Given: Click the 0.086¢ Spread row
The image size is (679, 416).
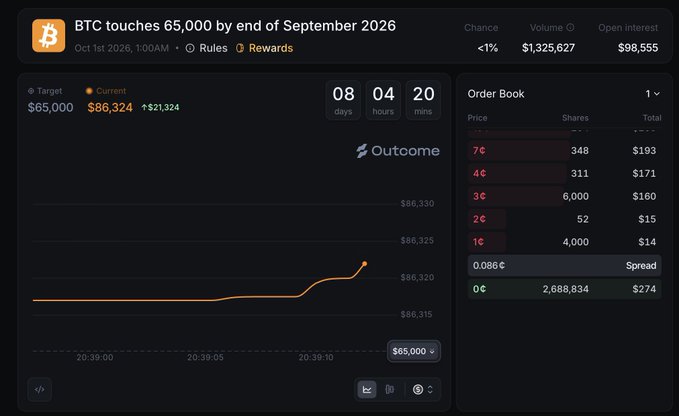Looking at the screenshot, I should pyautogui.click(x=564, y=266).
